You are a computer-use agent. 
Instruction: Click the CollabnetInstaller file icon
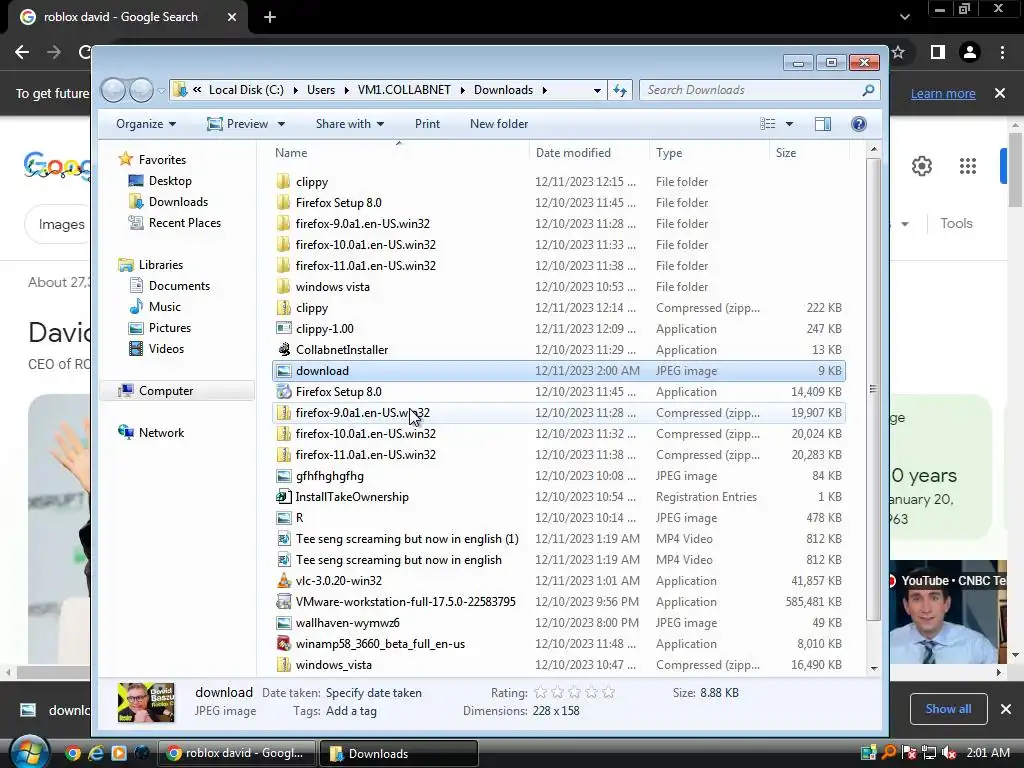tap(283, 349)
